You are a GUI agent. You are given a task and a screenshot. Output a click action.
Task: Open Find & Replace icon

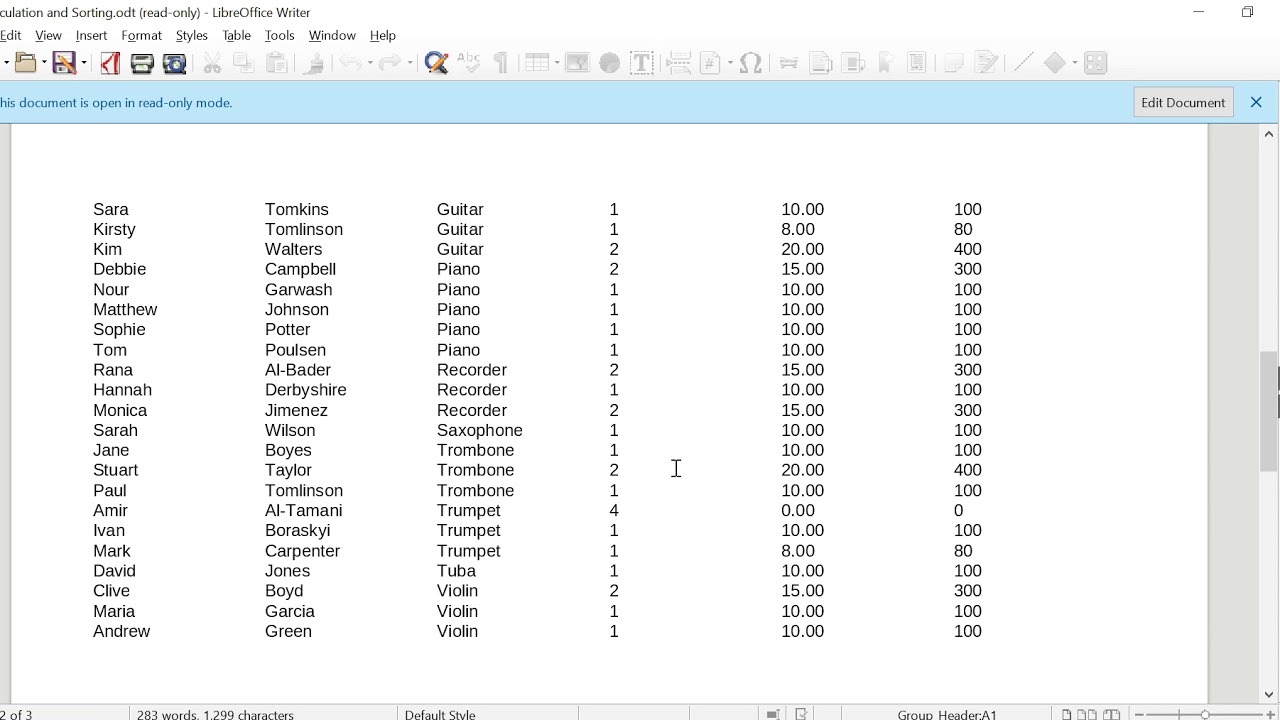(436, 63)
